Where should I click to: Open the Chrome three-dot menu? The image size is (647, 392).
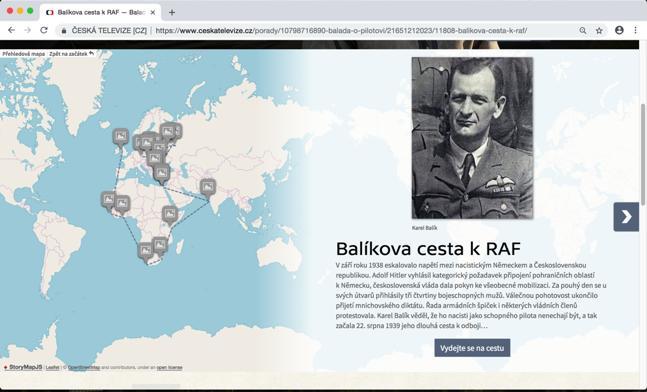(635, 30)
